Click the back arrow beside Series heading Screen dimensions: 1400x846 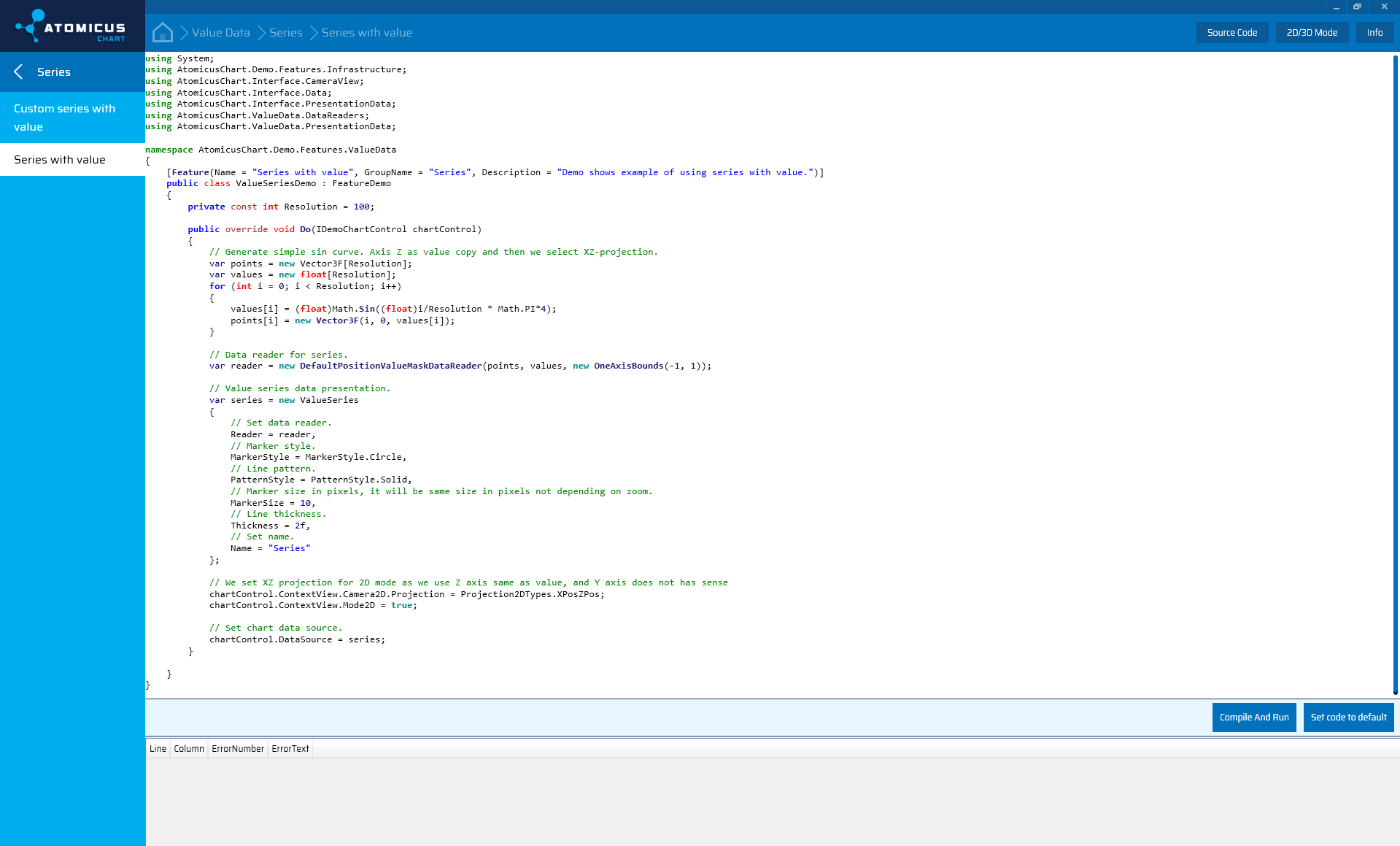click(18, 72)
